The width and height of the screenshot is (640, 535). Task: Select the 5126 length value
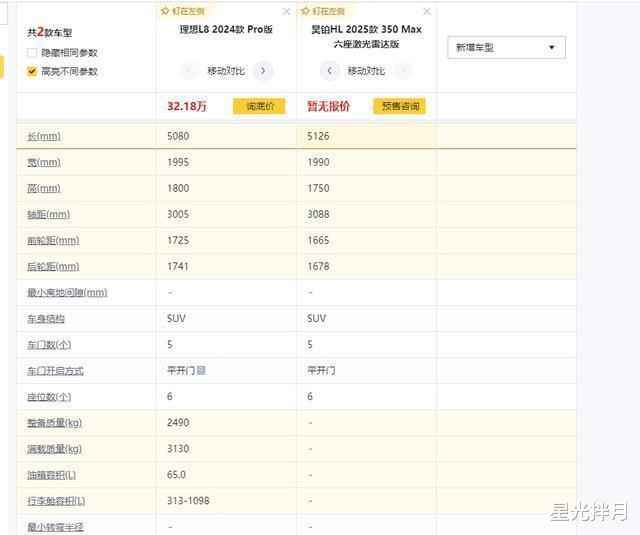coord(318,136)
